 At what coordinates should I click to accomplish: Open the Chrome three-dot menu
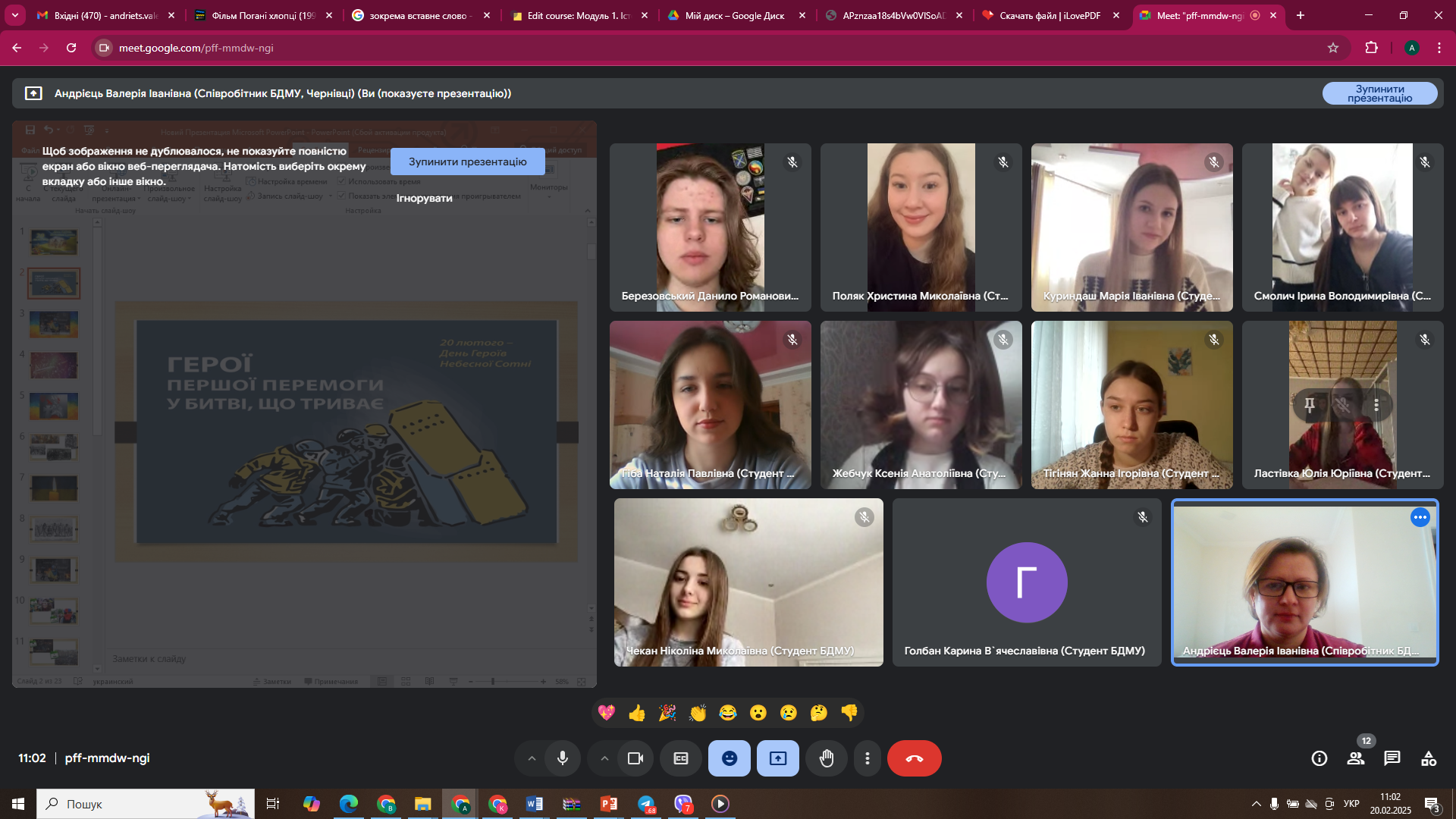click(1439, 48)
